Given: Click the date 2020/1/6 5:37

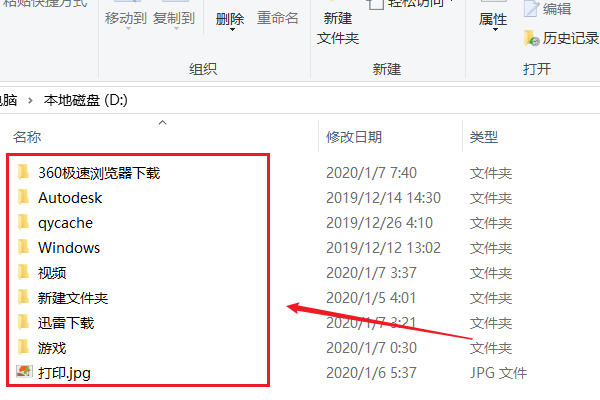Looking at the screenshot, I should [x=371, y=373].
